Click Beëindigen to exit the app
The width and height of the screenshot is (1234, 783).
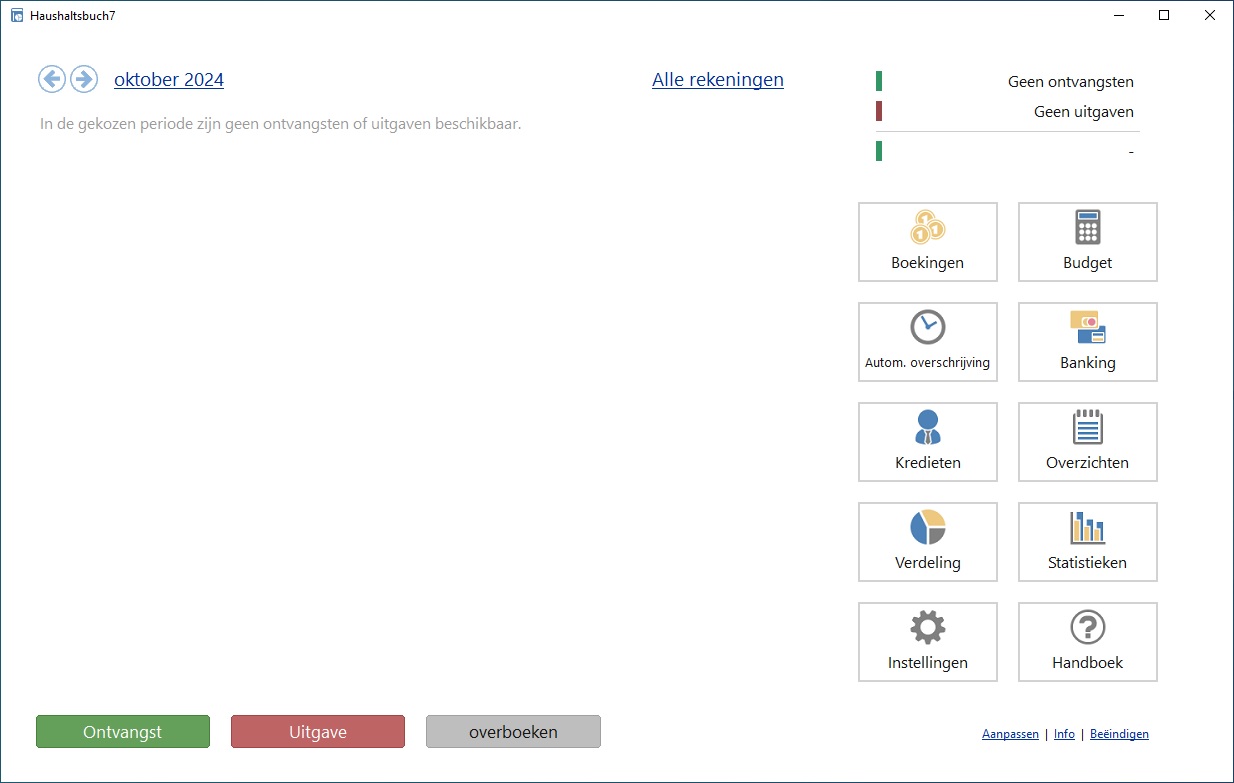pos(1119,734)
